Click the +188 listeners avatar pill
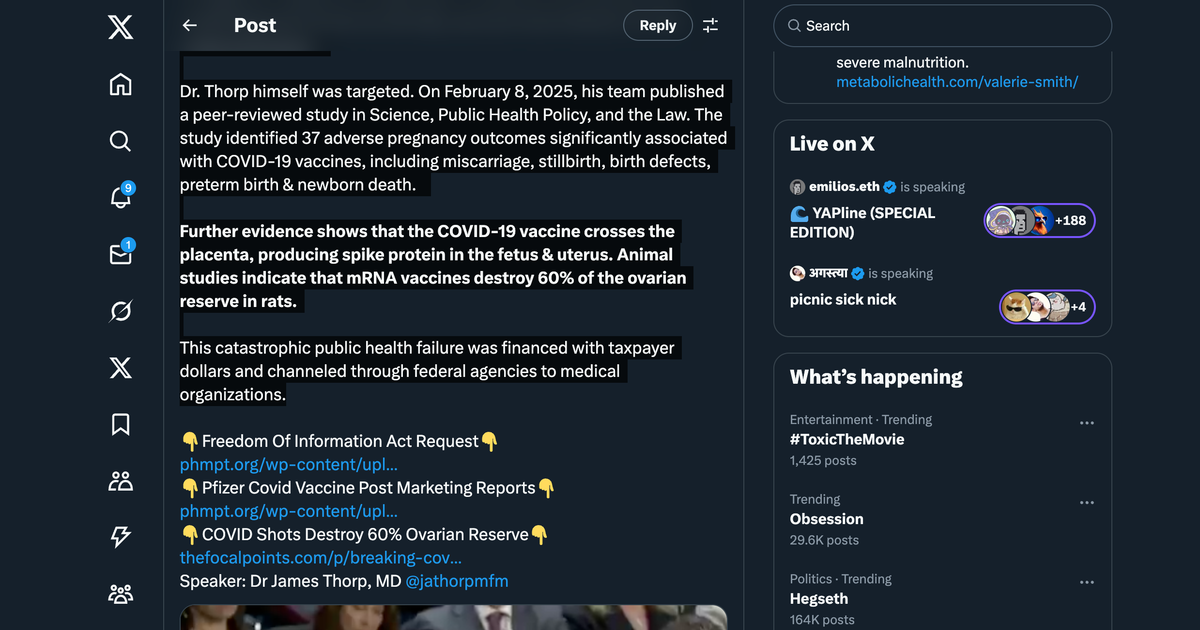This screenshot has width=1200, height=630. pos(1040,220)
